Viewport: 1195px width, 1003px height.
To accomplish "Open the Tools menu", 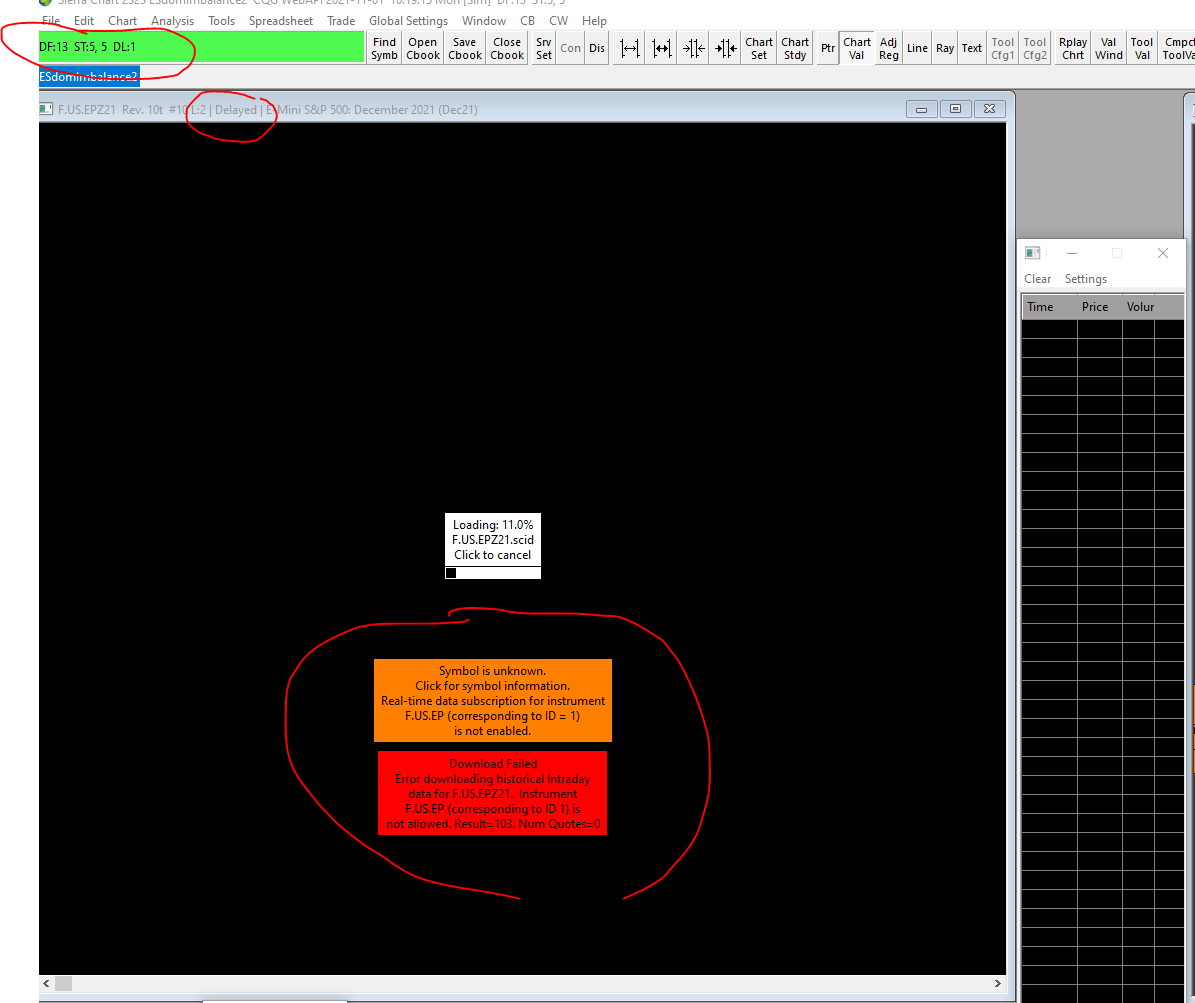I will pos(221,21).
